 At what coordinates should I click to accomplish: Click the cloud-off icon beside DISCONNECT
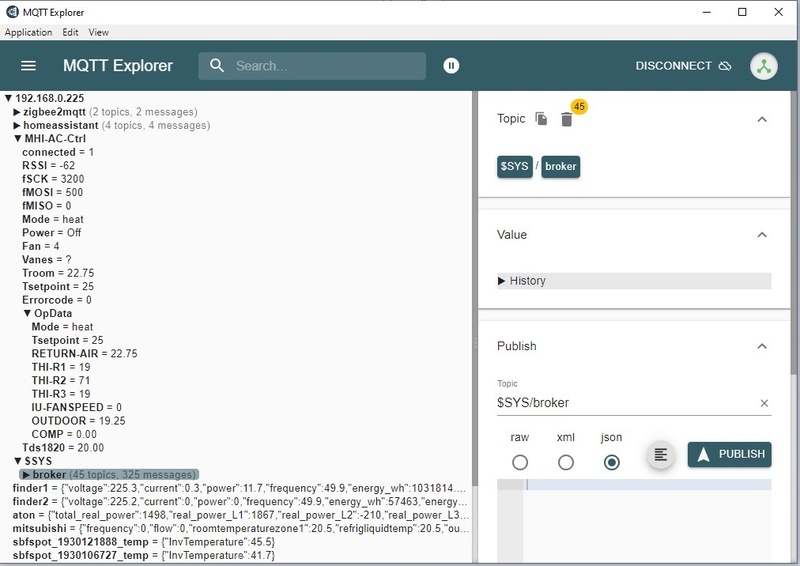click(x=725, y=66)
